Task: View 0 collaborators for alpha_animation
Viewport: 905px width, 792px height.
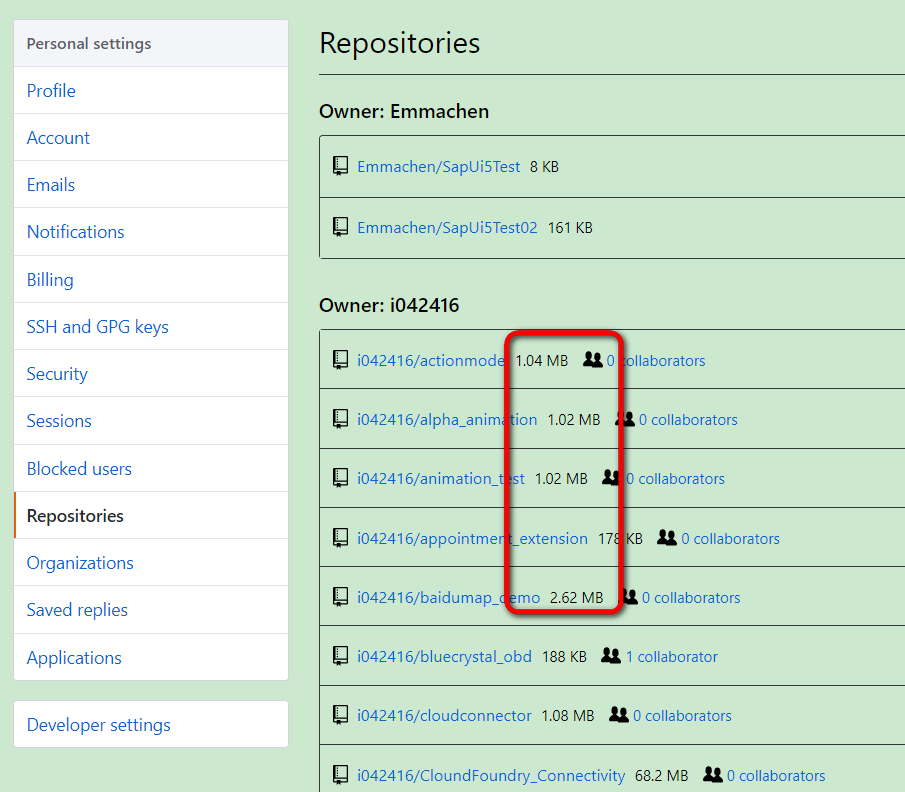Action: tap(688, 420)
